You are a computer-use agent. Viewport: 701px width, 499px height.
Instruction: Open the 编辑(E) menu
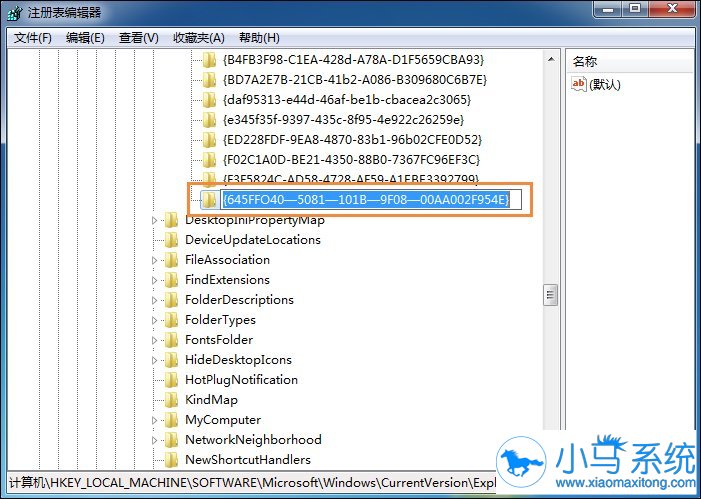point(85,38)
